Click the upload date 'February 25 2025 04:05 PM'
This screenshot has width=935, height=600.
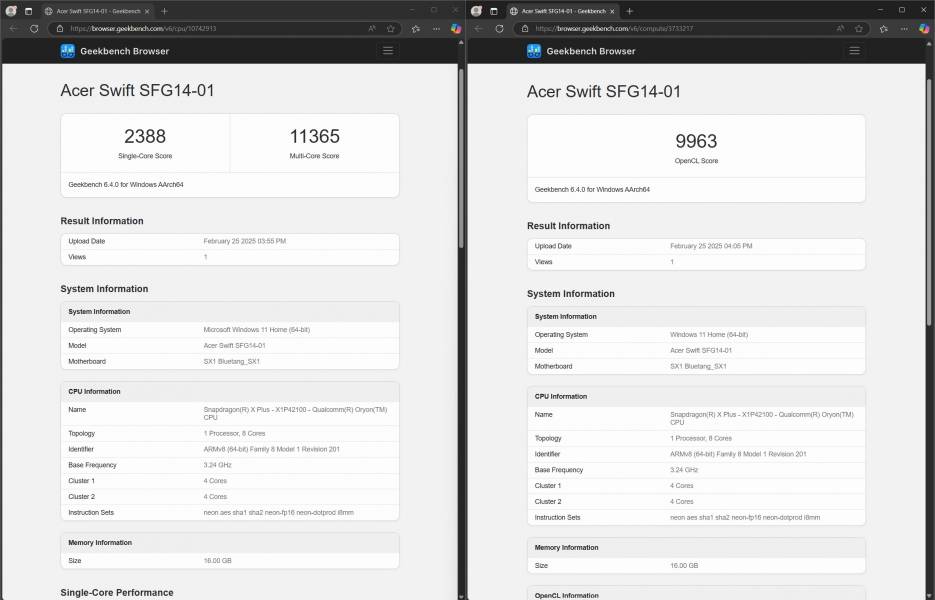[711, 246]
